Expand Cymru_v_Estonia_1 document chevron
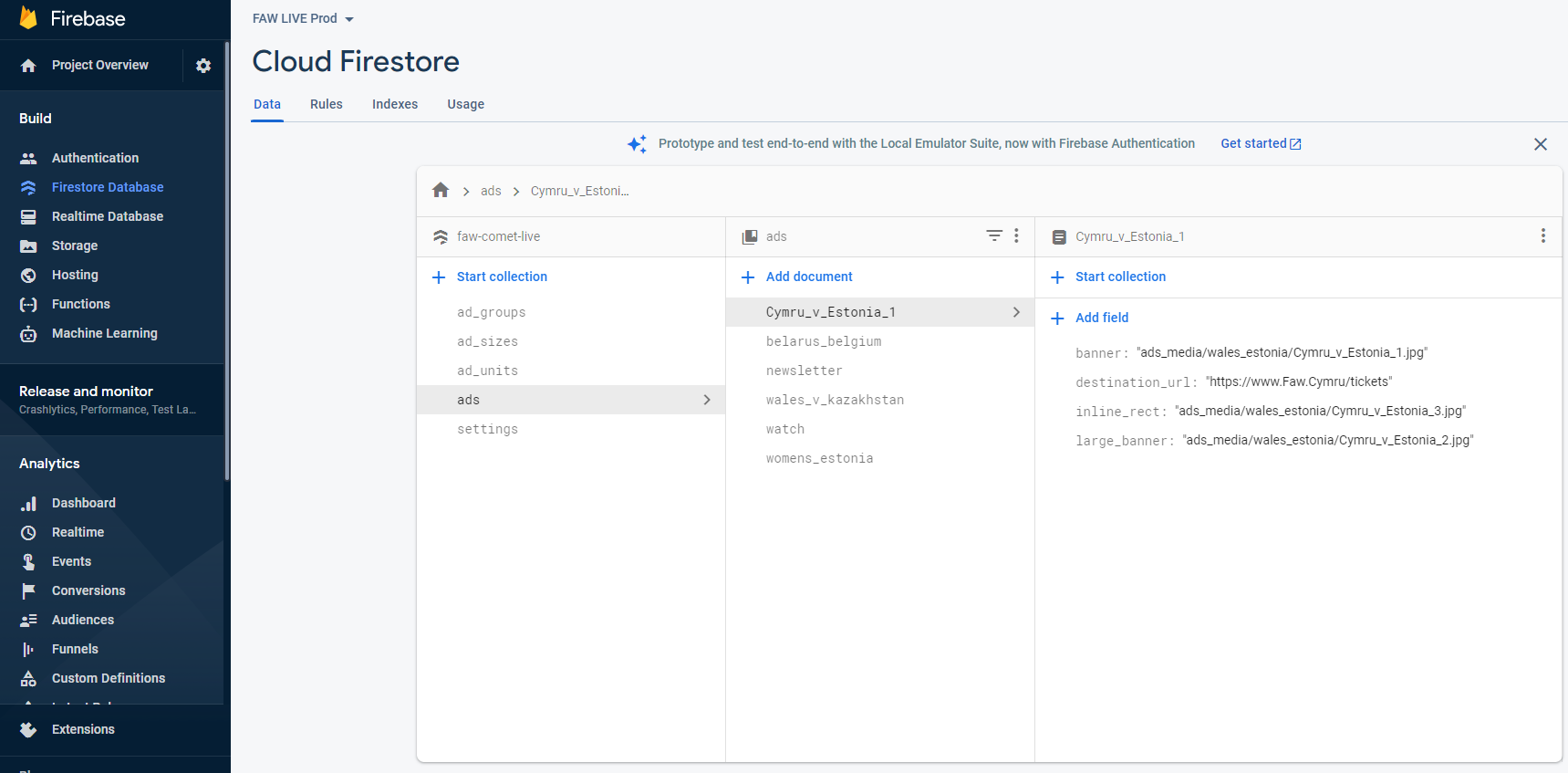The width and height of the screenshot is (1568, 773). 1016,312
